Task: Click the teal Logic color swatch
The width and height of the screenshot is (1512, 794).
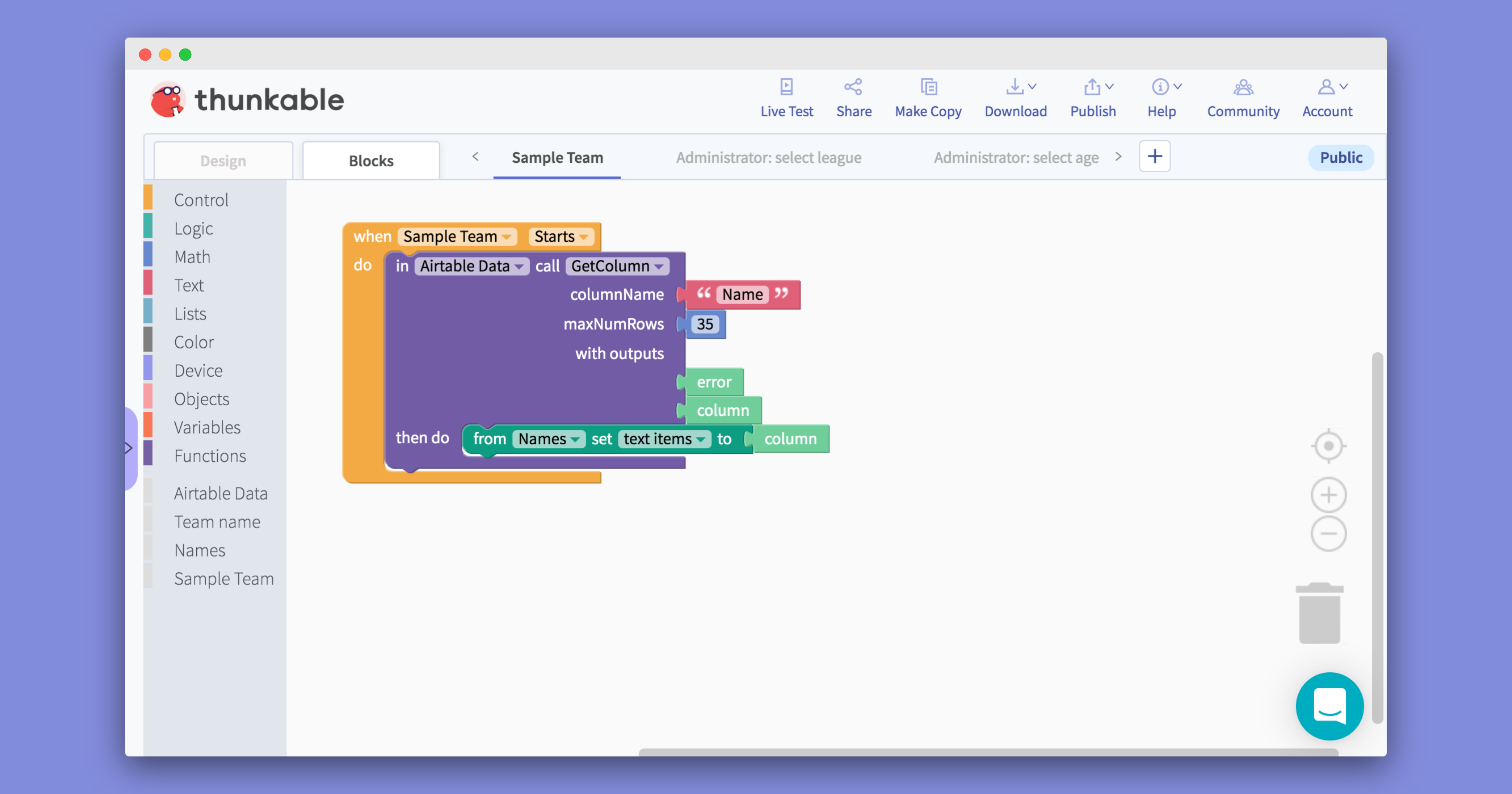Action: click(x=148, y=225)
